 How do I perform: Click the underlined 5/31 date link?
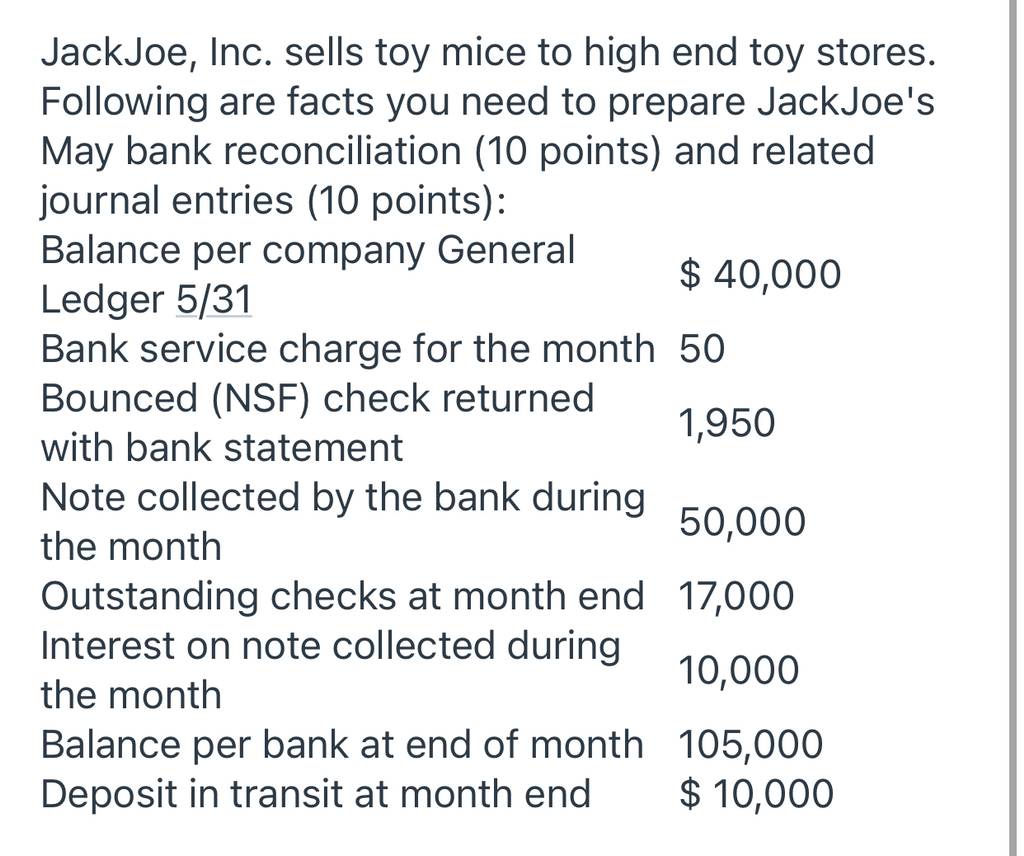pyautogui.click(x=214, y=300)
